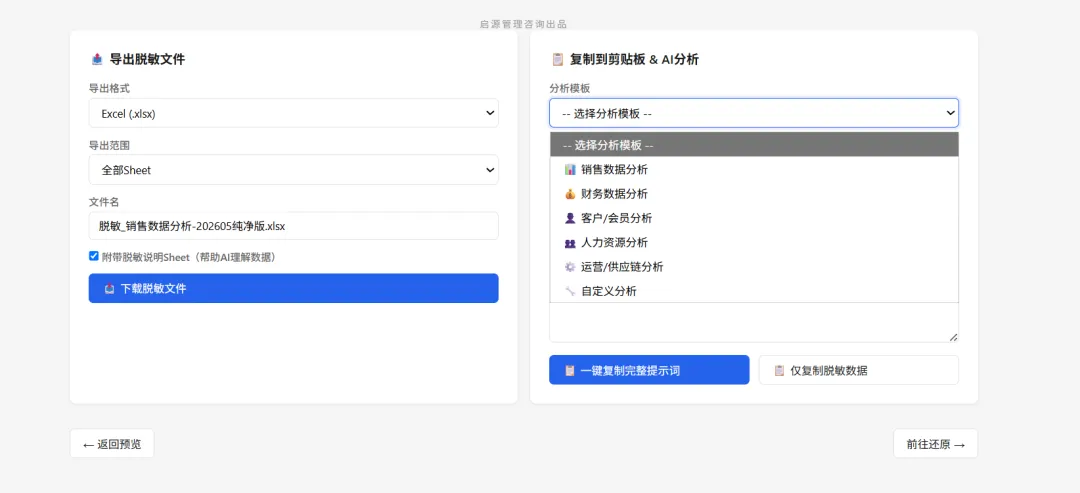Select the 运营/供应链分析 option

754,266
